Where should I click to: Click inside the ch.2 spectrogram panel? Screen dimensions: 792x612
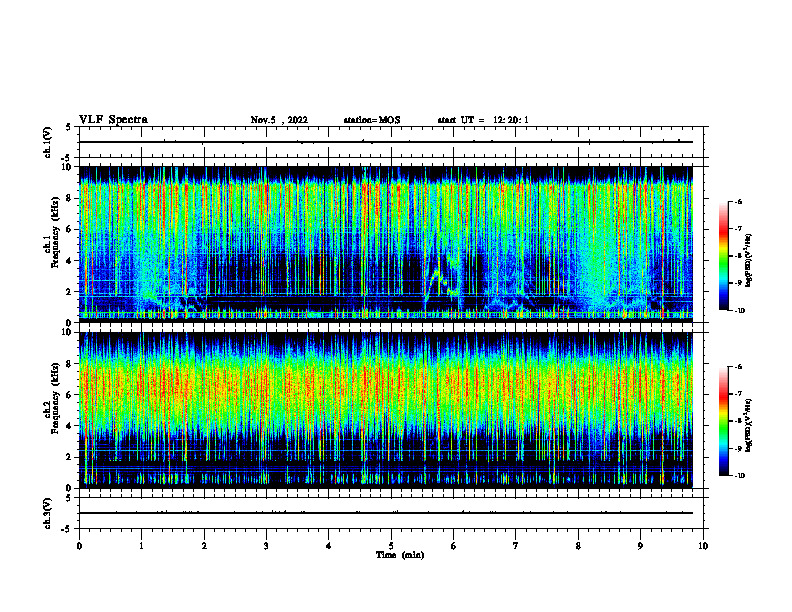(x=386, y=410)
